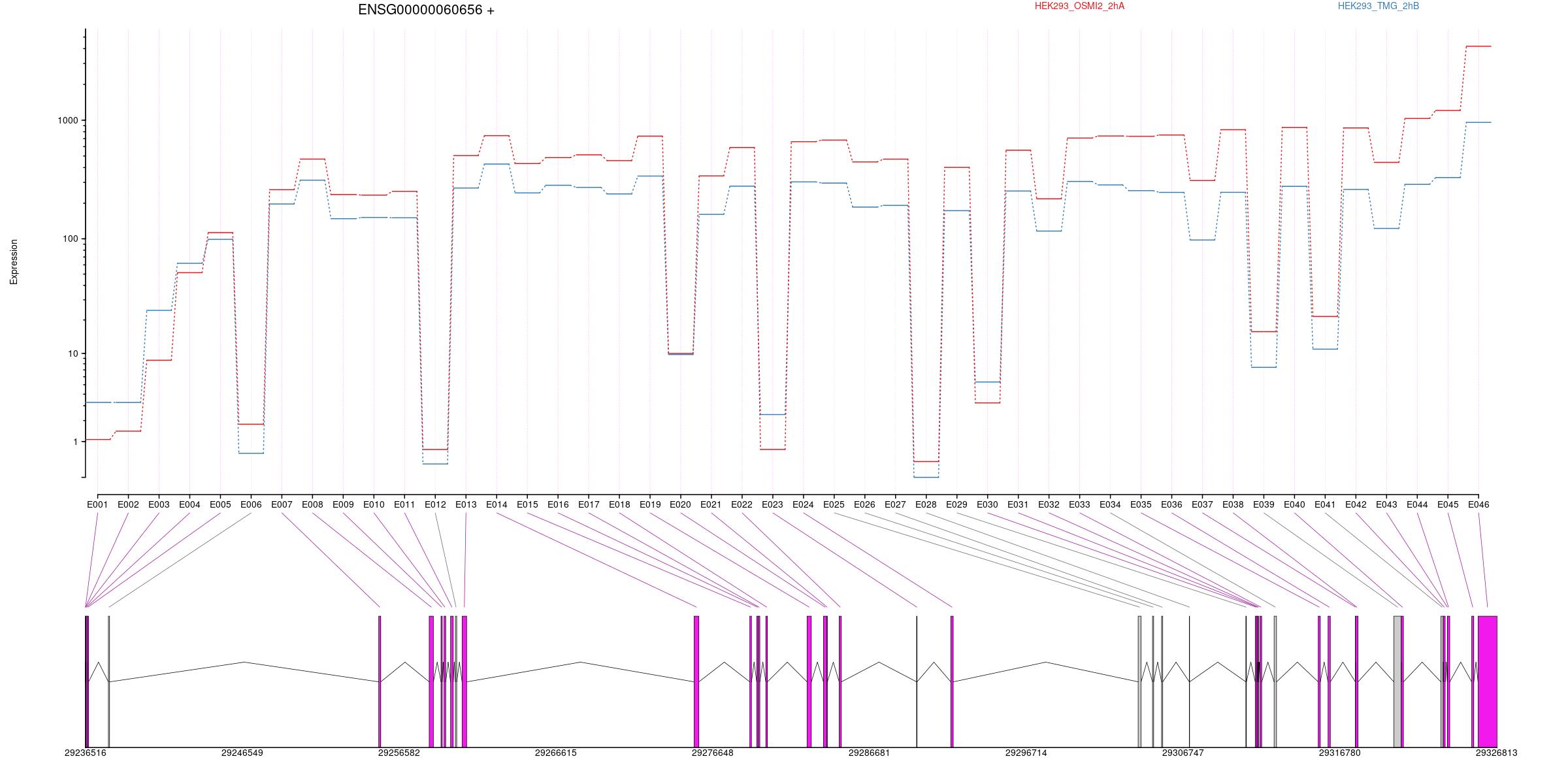Click exon label E031
The image size is (1568, 784).
click(1018, 504)
